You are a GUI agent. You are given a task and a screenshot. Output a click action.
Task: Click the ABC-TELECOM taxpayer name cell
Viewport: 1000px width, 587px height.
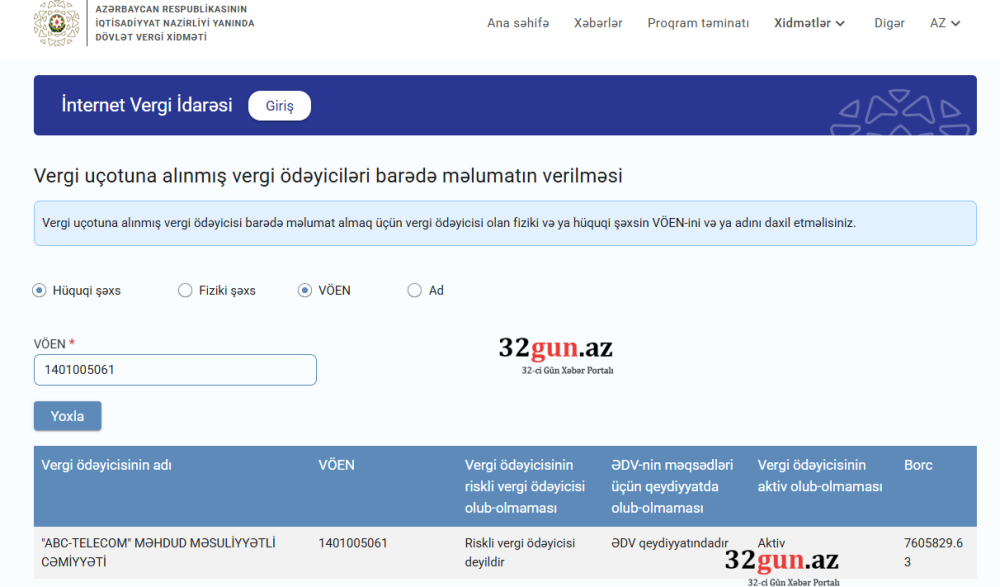[158, 552]
